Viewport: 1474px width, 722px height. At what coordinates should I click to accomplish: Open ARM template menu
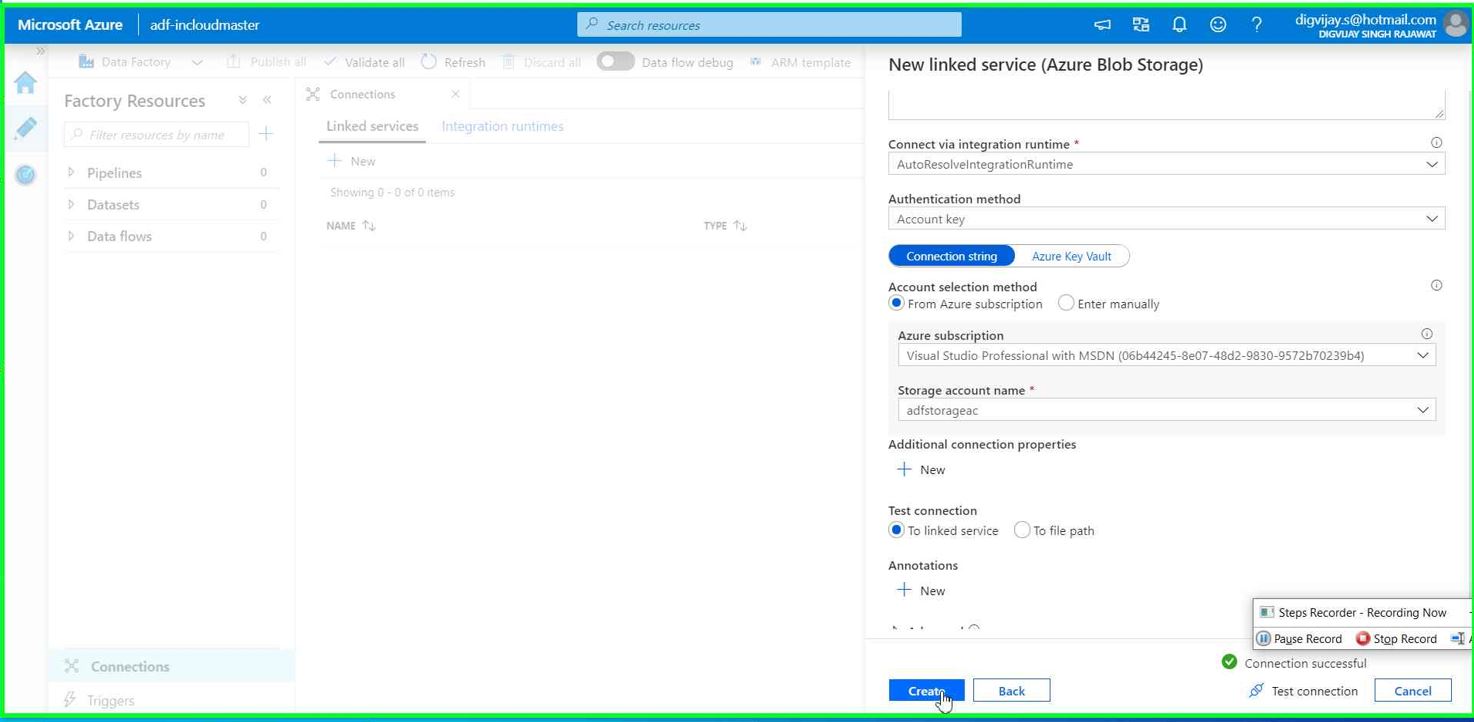pyautogui.click(x=800, y=62)
